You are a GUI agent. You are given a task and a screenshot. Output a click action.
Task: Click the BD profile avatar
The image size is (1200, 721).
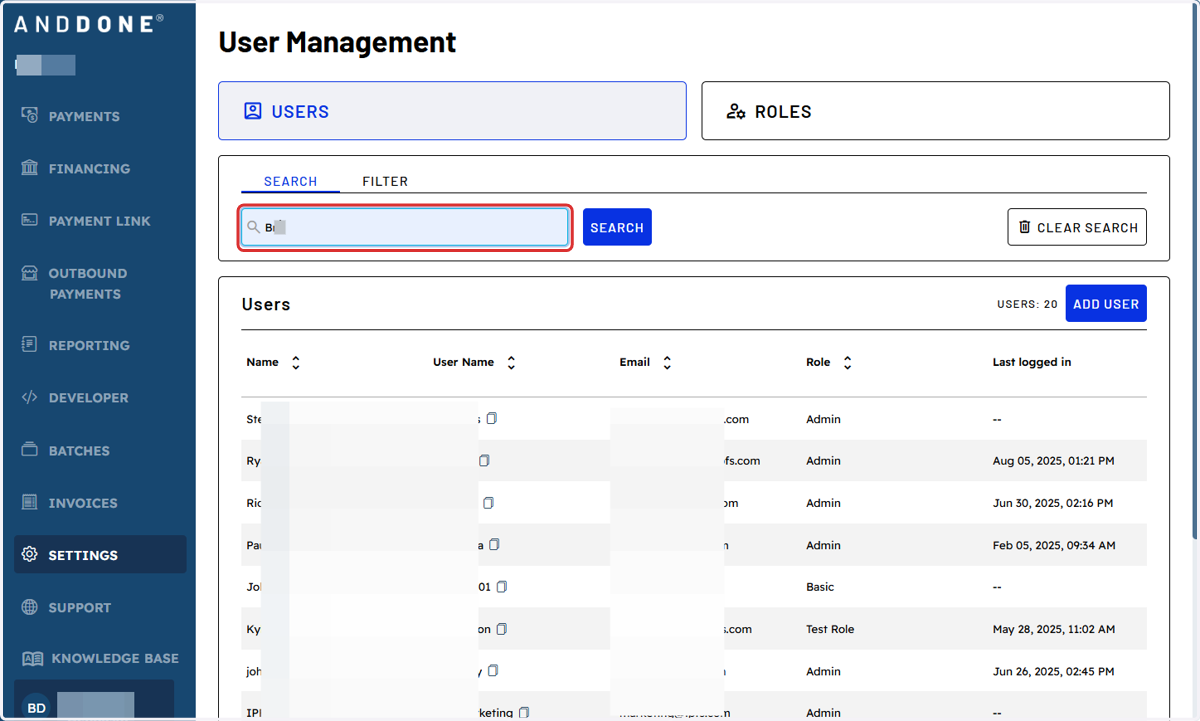pos(36,708)
